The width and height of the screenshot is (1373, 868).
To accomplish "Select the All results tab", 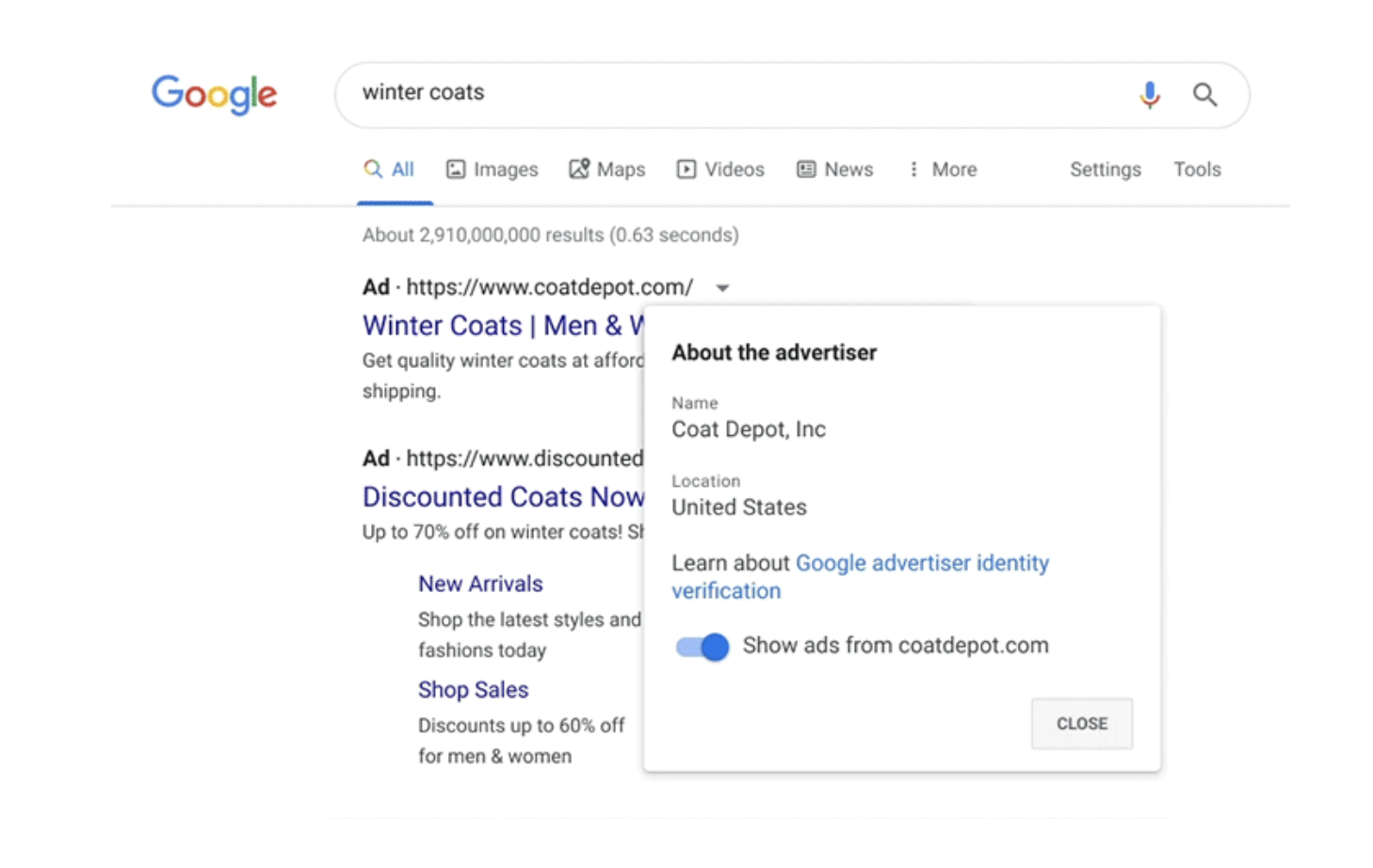I will tap(389, 169).
